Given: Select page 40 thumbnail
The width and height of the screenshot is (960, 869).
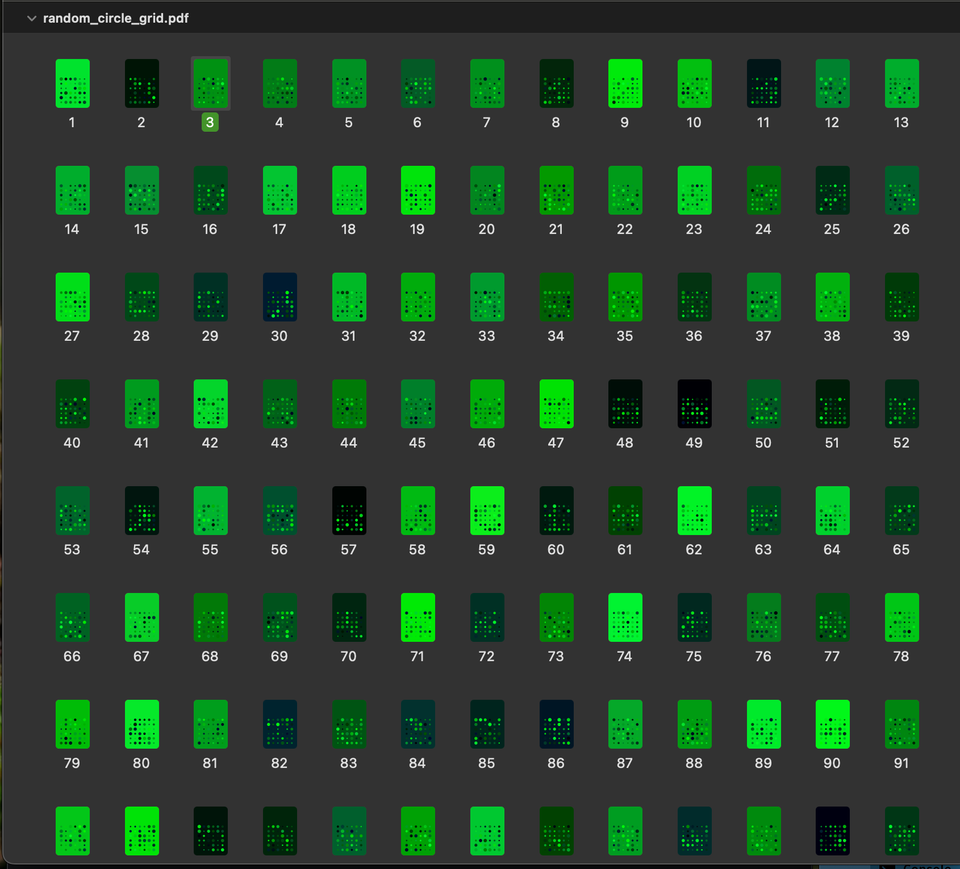Looking at the screenshot, I should tap(72, 404).
